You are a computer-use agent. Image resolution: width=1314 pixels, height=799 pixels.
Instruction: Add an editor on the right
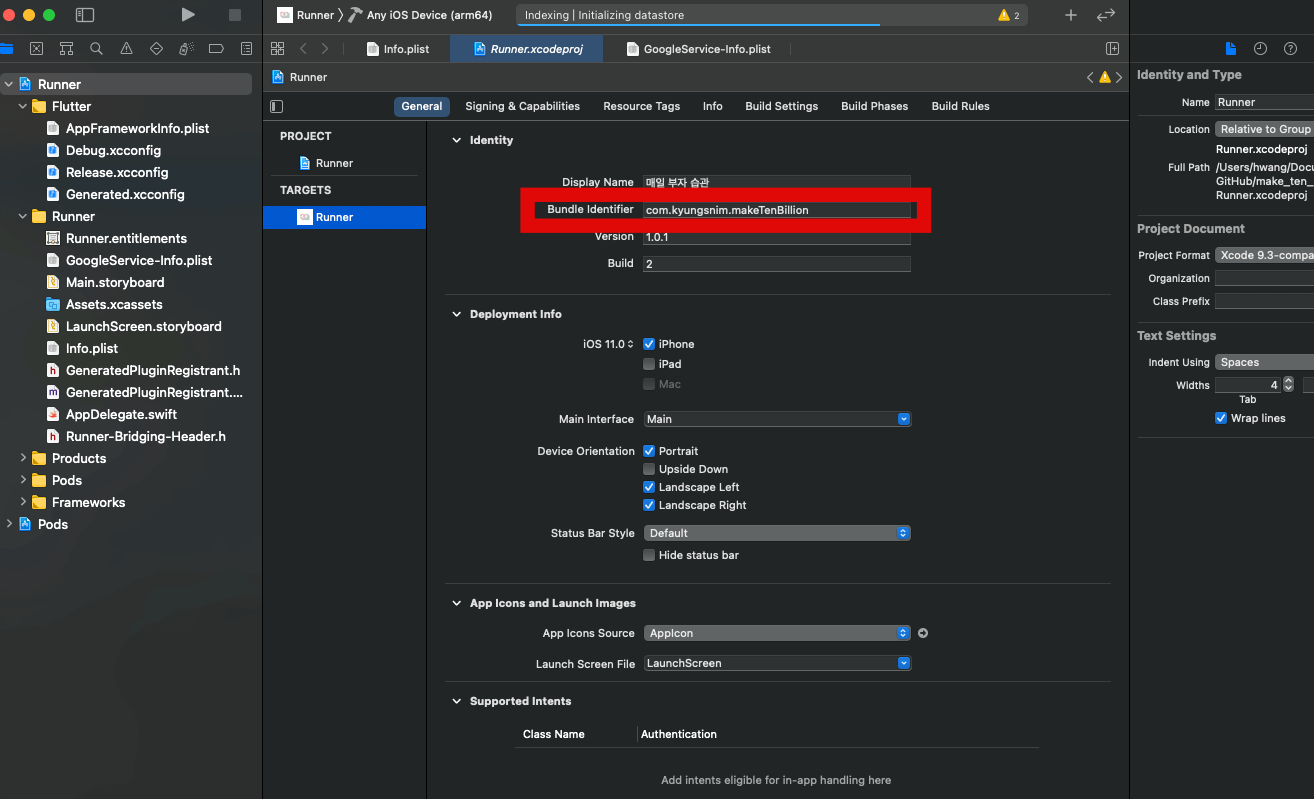pyautogui.click(x=1112, y=48)
